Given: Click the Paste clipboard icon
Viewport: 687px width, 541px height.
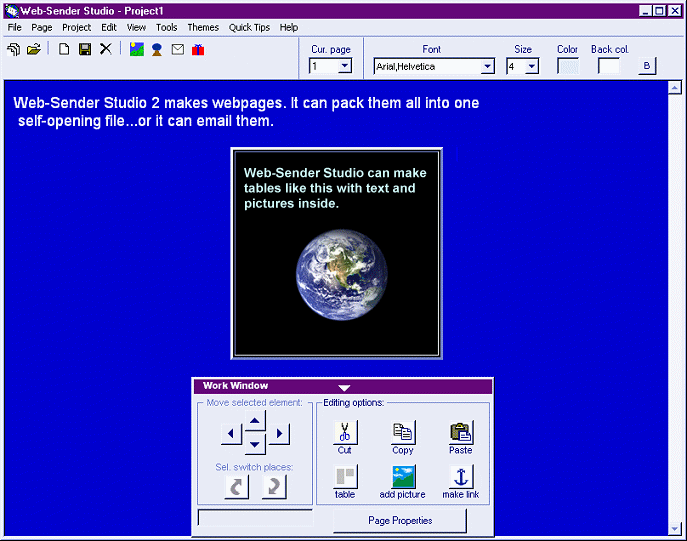Looking at the screenshot, I should tap(461, 432).
